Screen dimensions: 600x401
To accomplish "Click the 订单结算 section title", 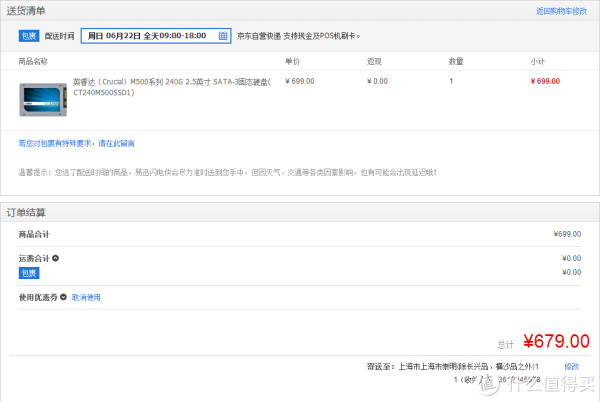I will click(26, 213).
